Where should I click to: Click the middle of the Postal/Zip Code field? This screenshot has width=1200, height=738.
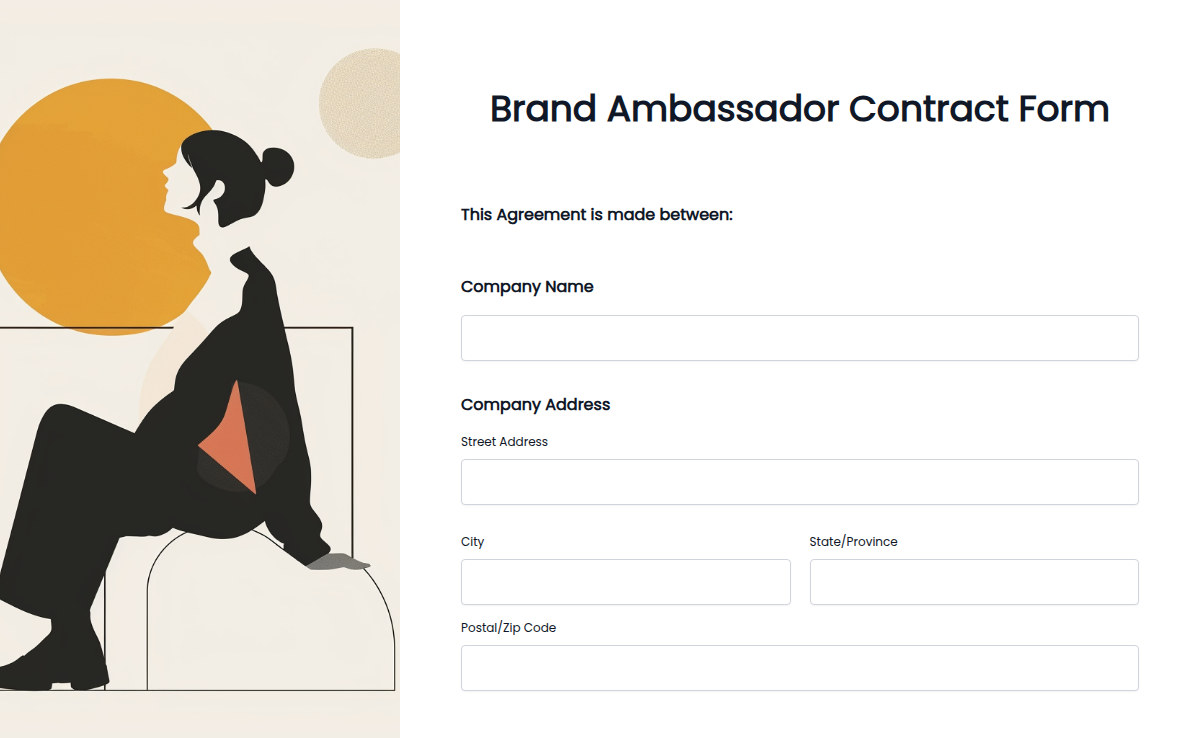coord(799,667)
